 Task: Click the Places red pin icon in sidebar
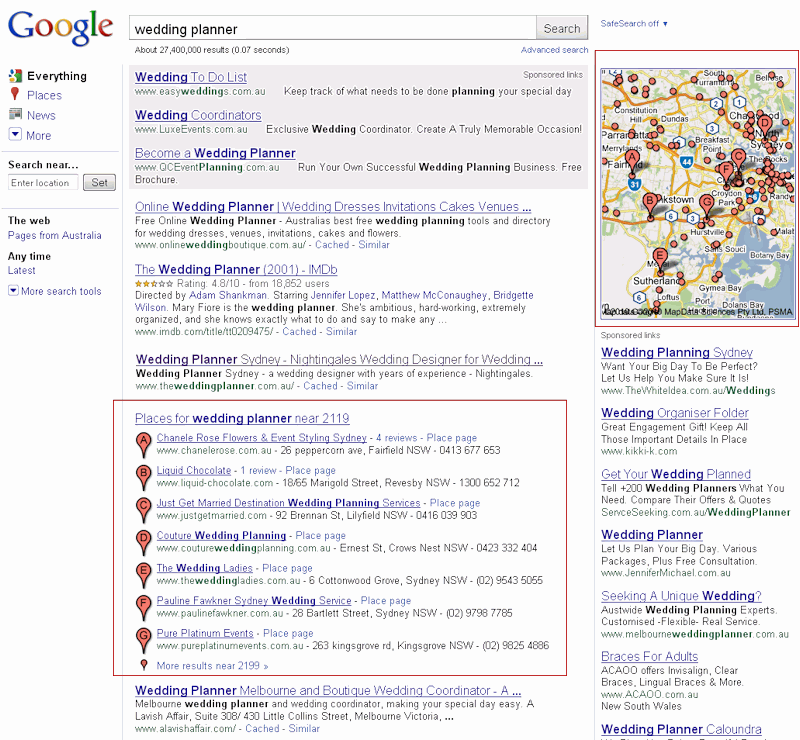[x=15, y=94]
